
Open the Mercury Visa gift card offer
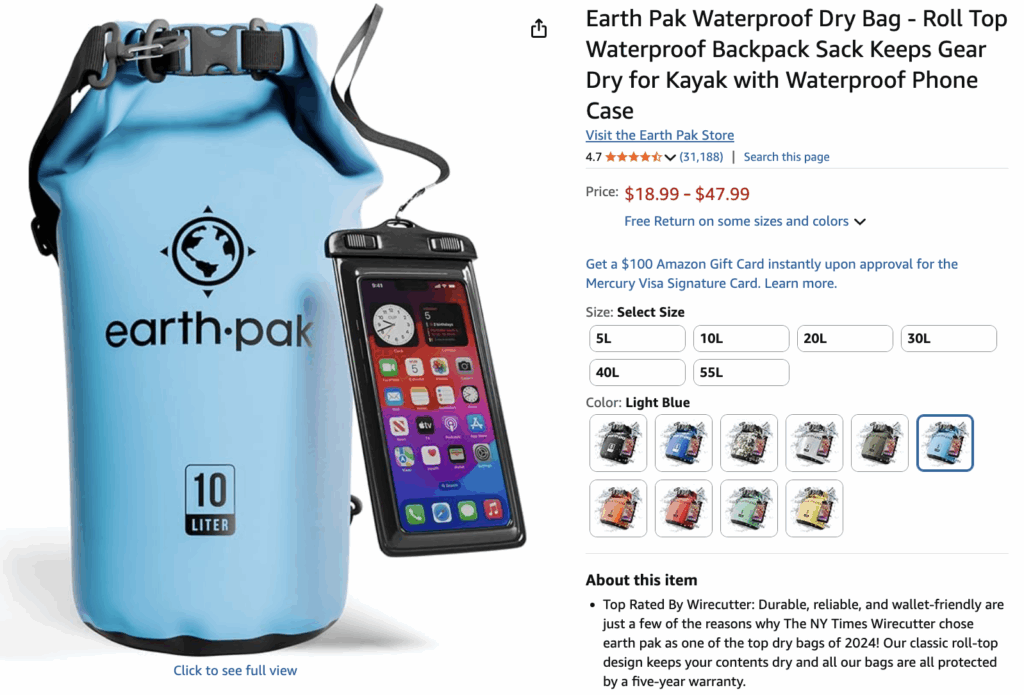771,274
